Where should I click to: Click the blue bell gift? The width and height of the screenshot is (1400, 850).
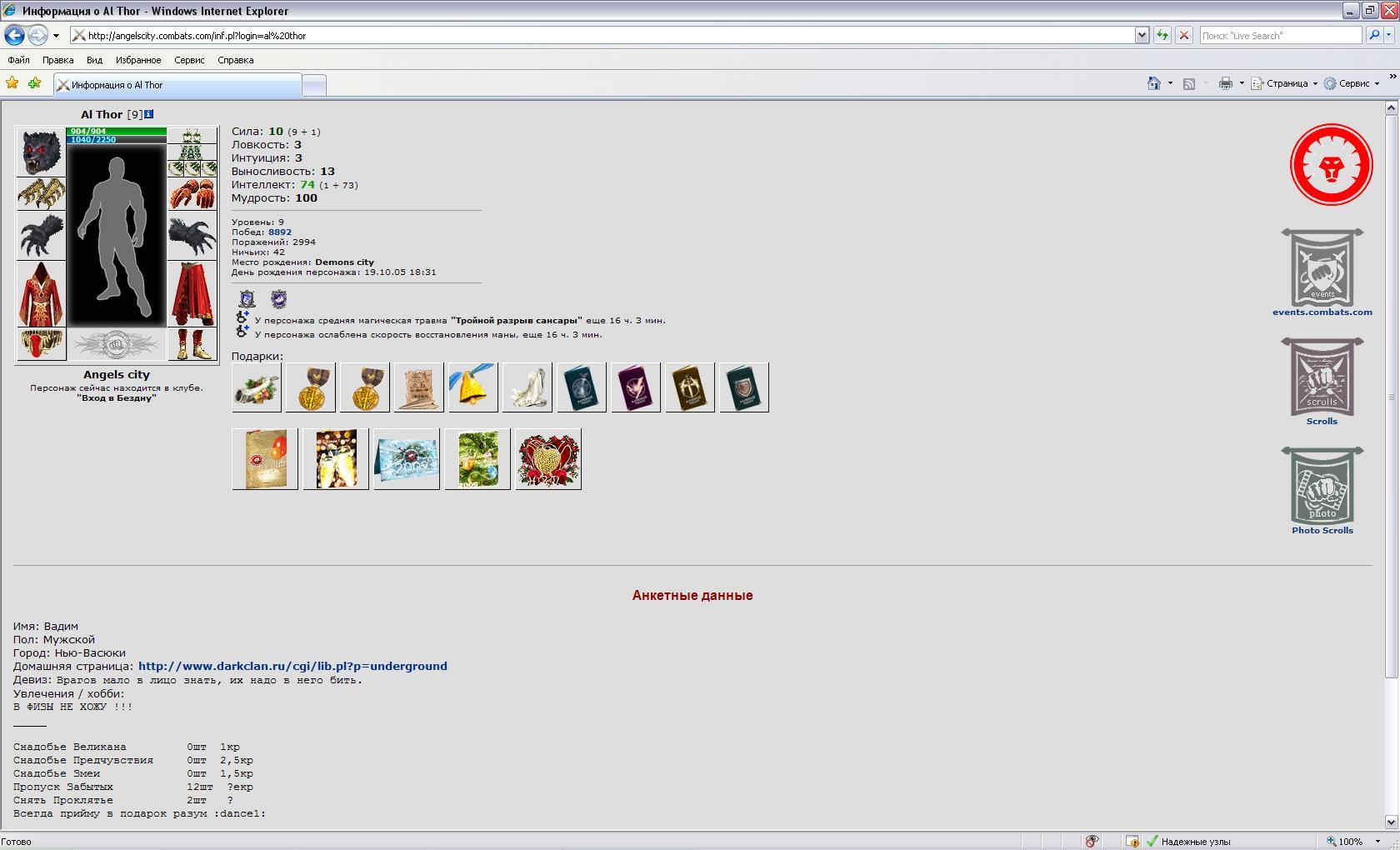pos(473,387)
